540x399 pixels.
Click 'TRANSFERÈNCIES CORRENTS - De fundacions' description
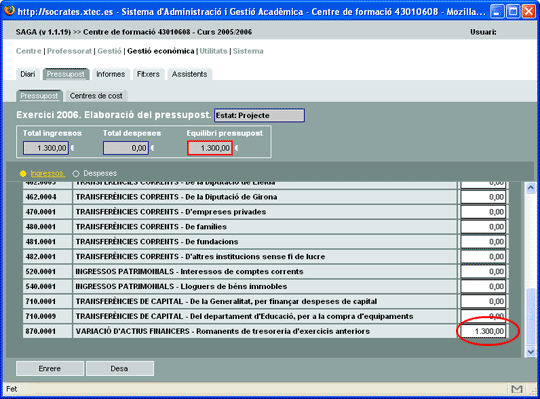pyautogui.click(x=157, y=242)
